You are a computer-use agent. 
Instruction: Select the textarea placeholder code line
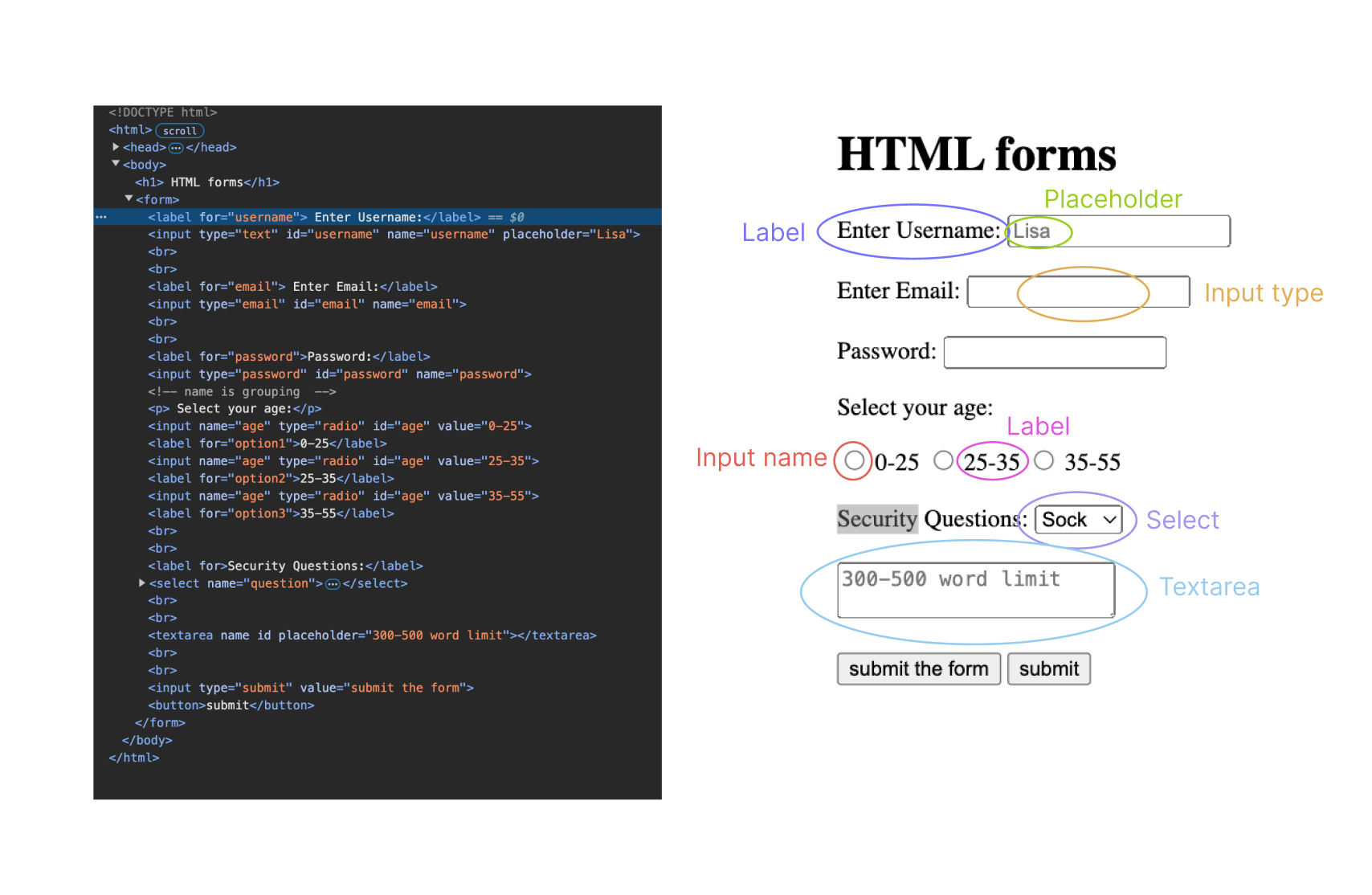[x=372, y=635]
